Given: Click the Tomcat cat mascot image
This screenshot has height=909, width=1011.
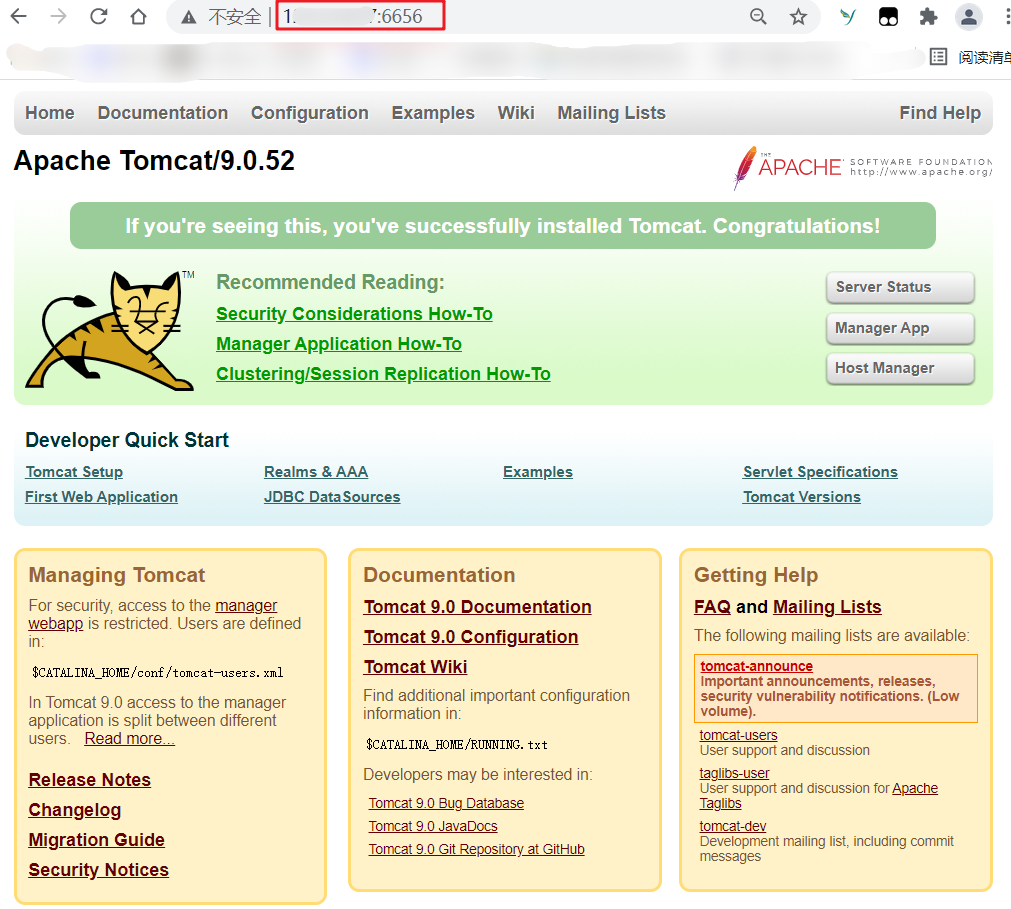Looking at the screenshot, I should coord(110,331).
